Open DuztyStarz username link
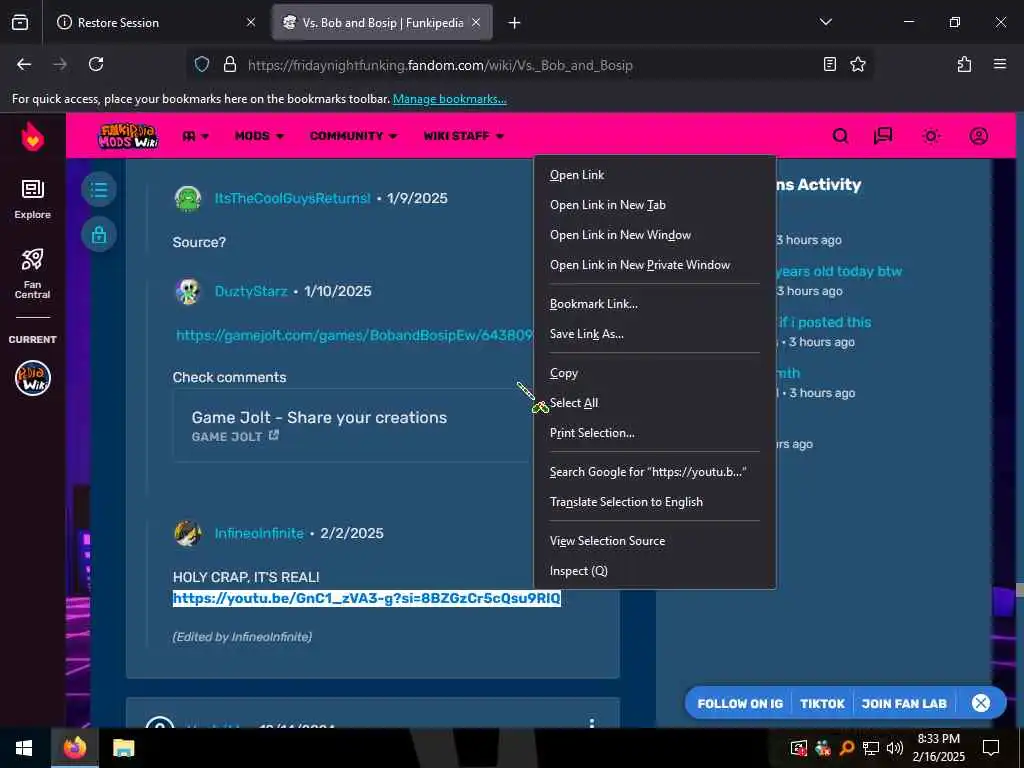The width and height of the screenshot is (1024, 768). coord(251,291)
